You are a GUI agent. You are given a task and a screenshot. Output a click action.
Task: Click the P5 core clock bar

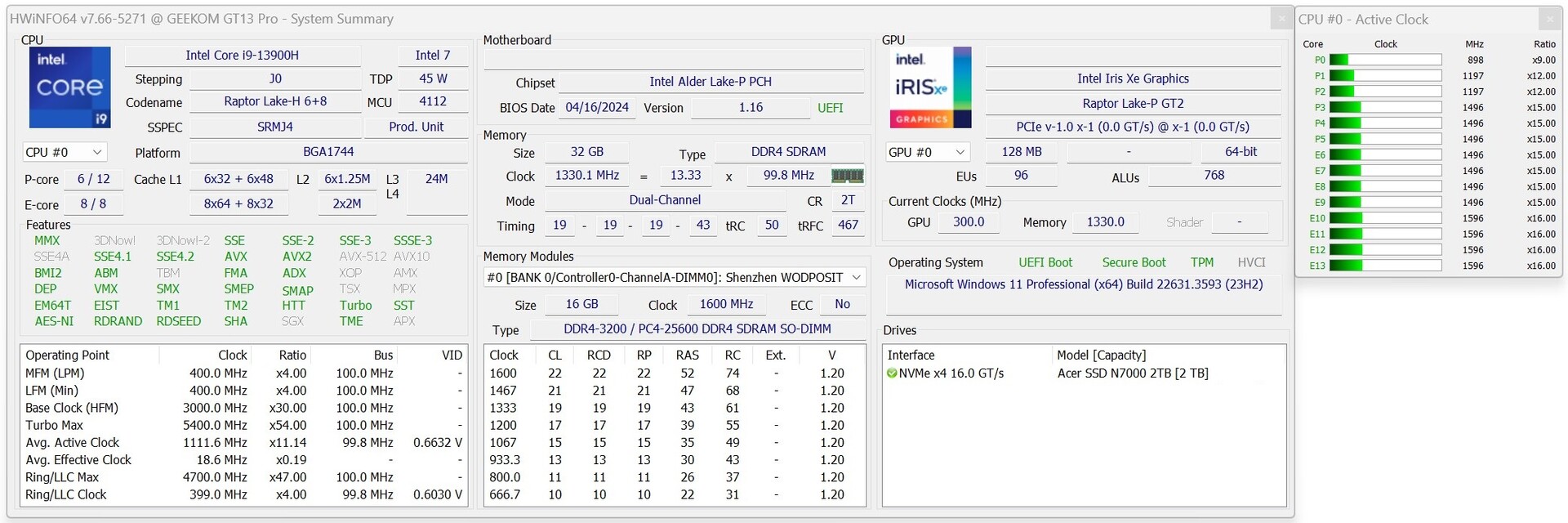1385,139
